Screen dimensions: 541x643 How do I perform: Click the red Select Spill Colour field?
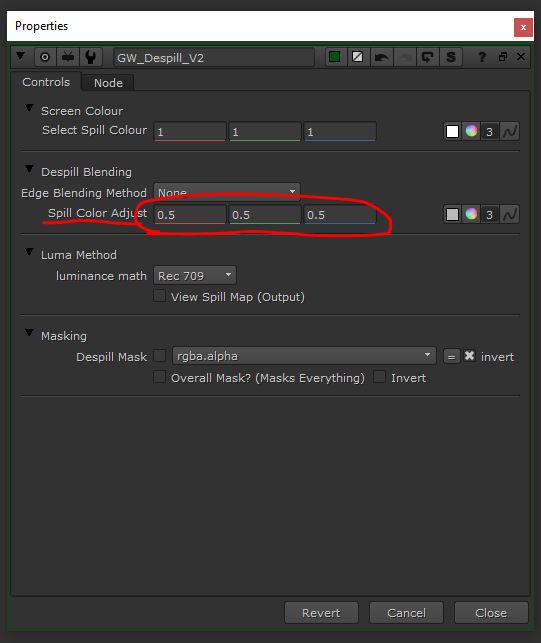click(x=190, y=132)
